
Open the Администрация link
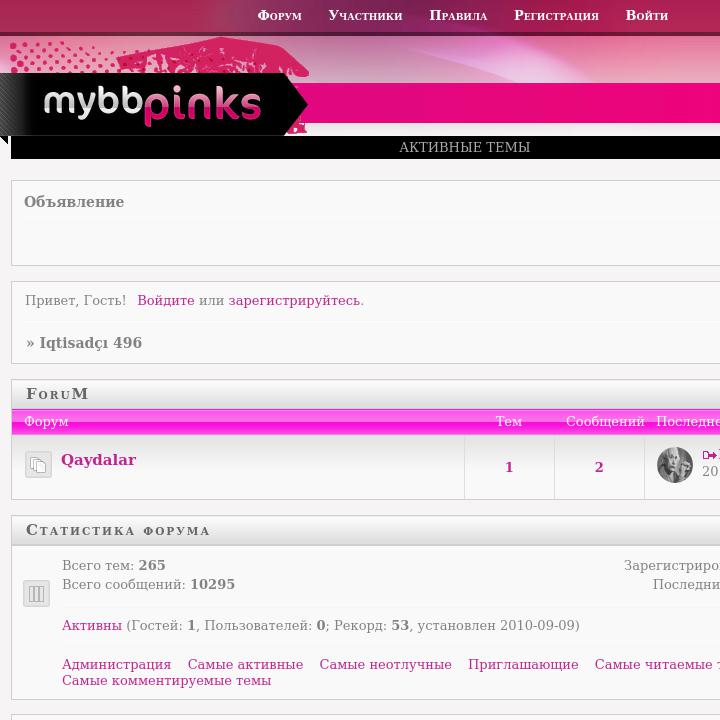click(x=116, y=664)
